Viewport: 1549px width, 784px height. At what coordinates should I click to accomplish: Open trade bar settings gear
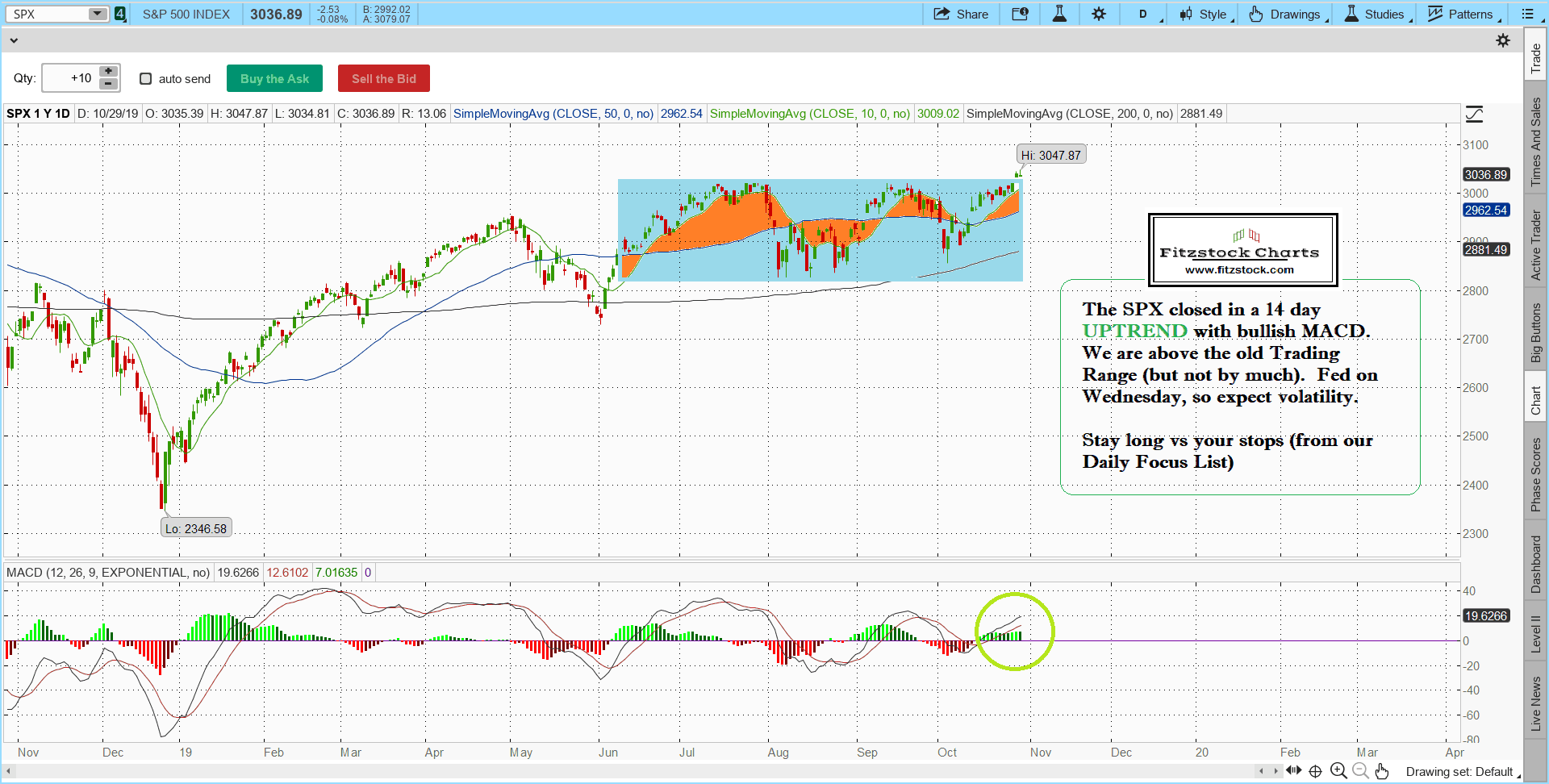(1502, 40)
